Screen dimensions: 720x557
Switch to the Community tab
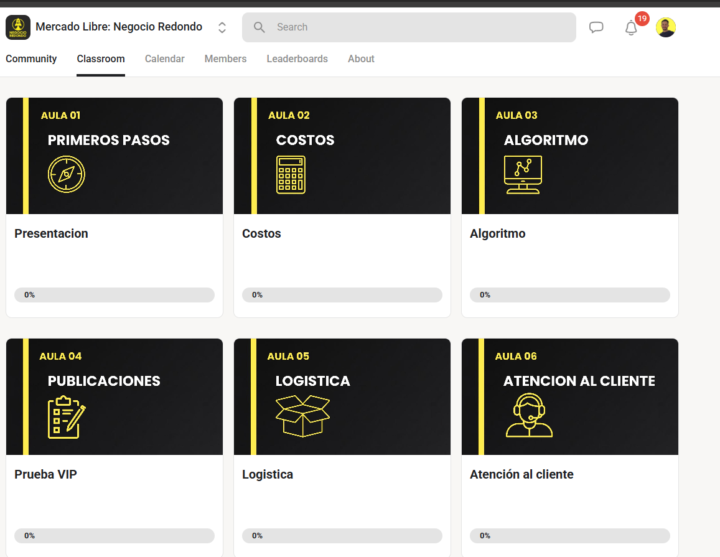[x=31, y=59]
